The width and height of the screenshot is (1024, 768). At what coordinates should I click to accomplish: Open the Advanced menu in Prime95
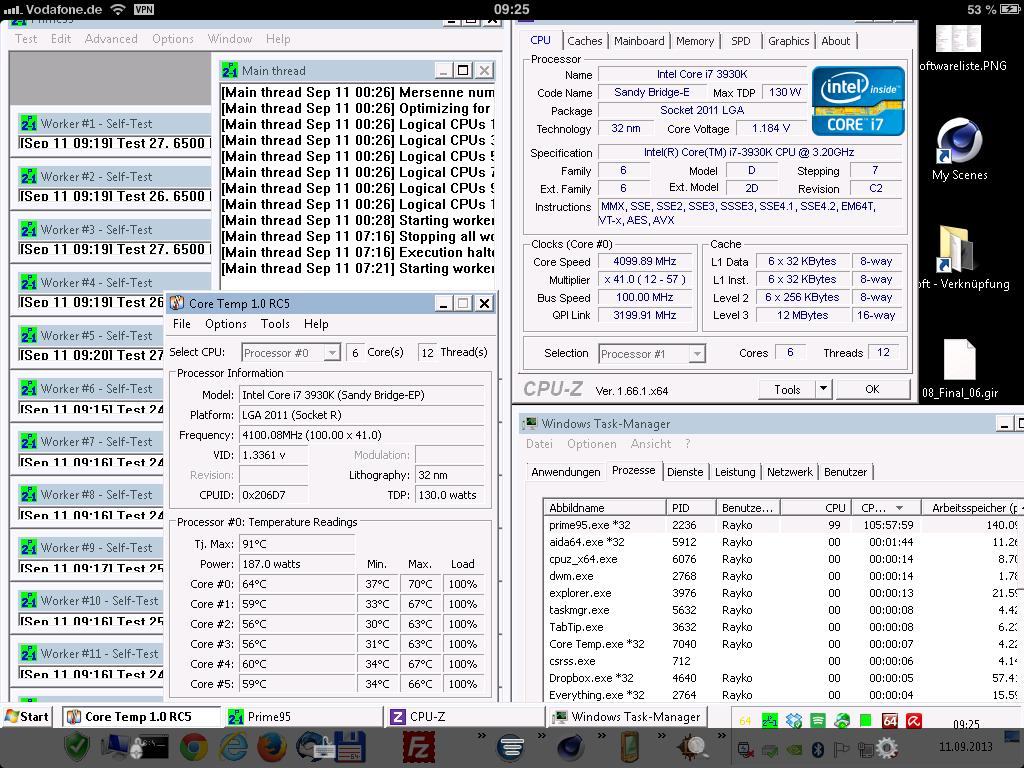pos(111,39)
